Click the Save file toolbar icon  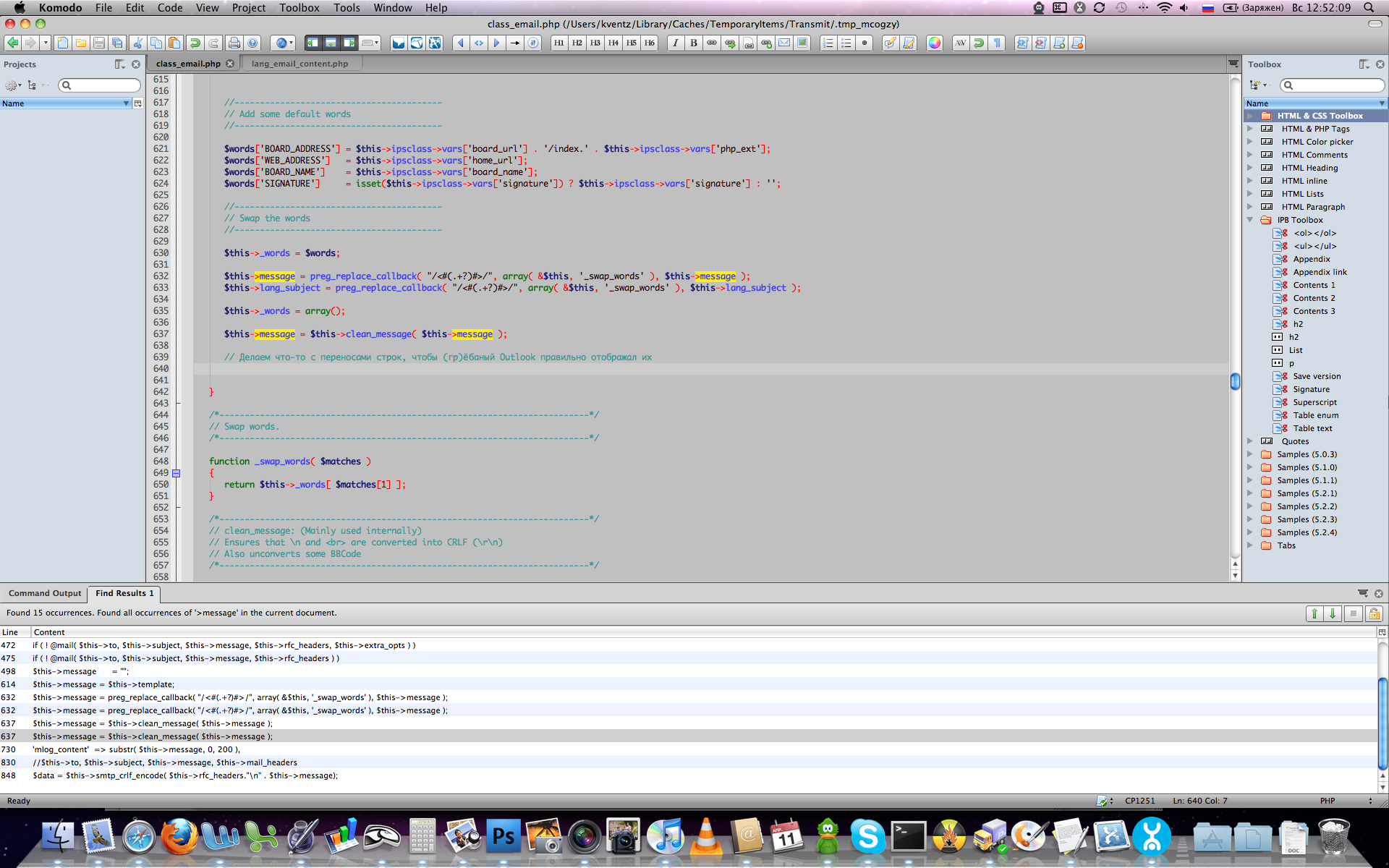[99, 43]
